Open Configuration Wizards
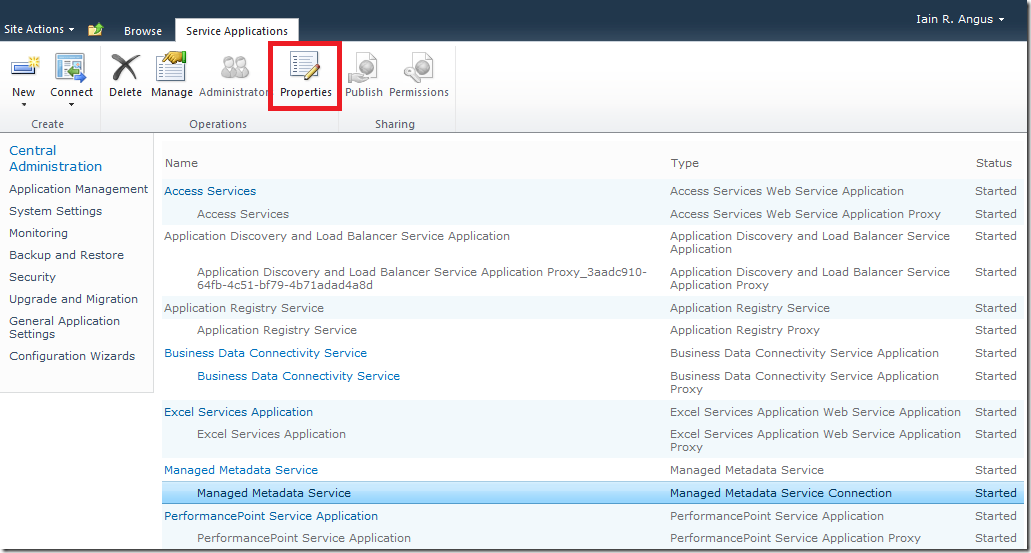Screen dimensions: 1031x553 72,356
